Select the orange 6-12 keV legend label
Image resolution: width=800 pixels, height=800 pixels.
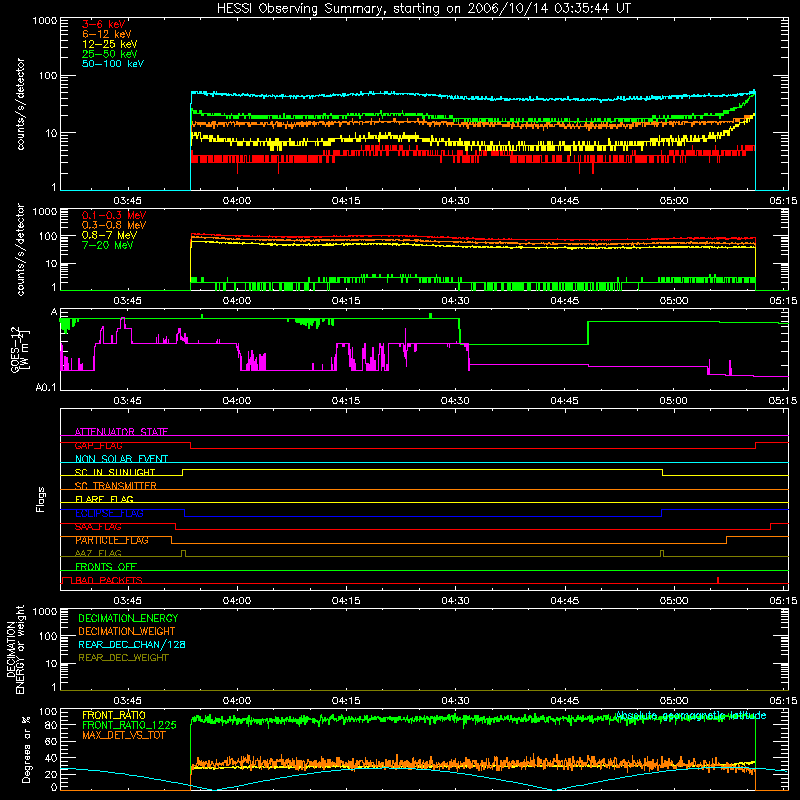click(107, 34)
